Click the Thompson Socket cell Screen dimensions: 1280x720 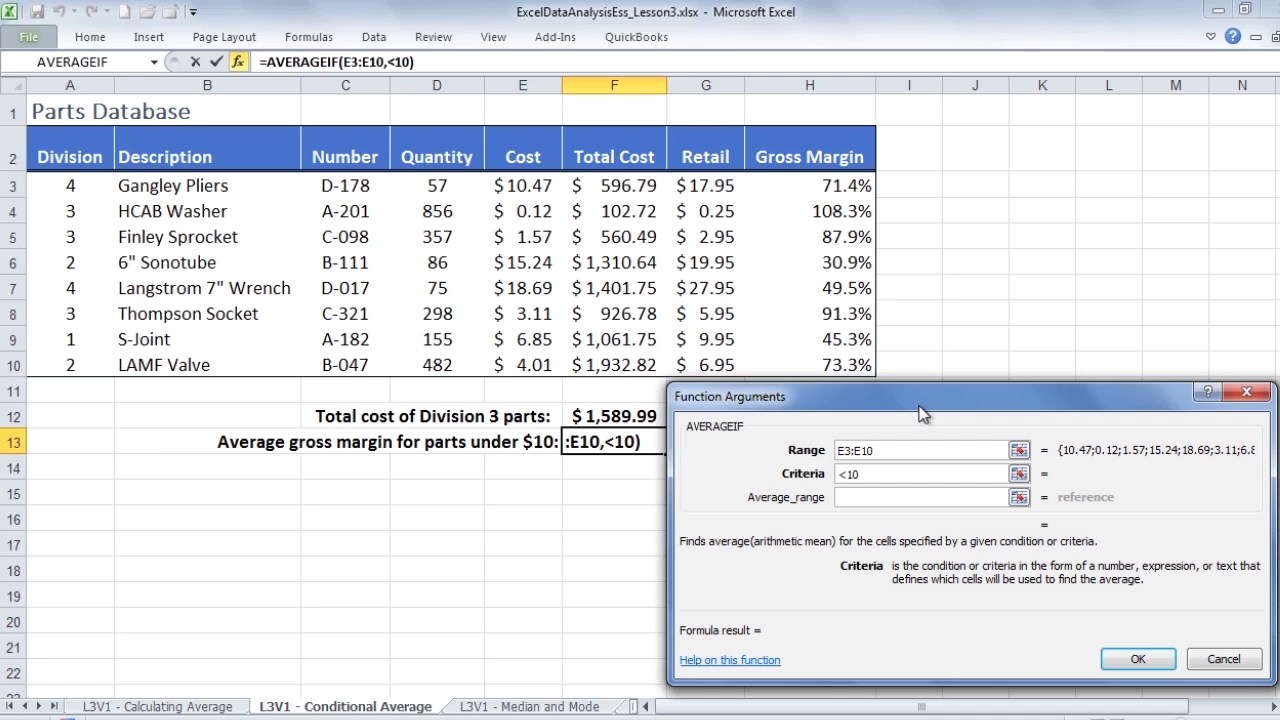coord(207,314)
